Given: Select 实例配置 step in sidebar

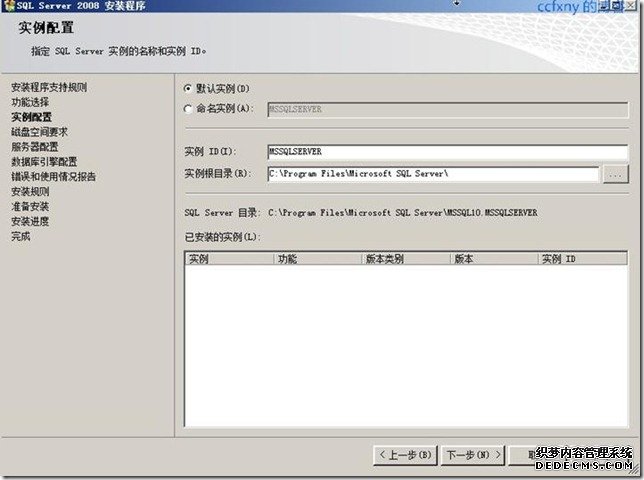Looking at the screenshot, I should tap(32, 117).
